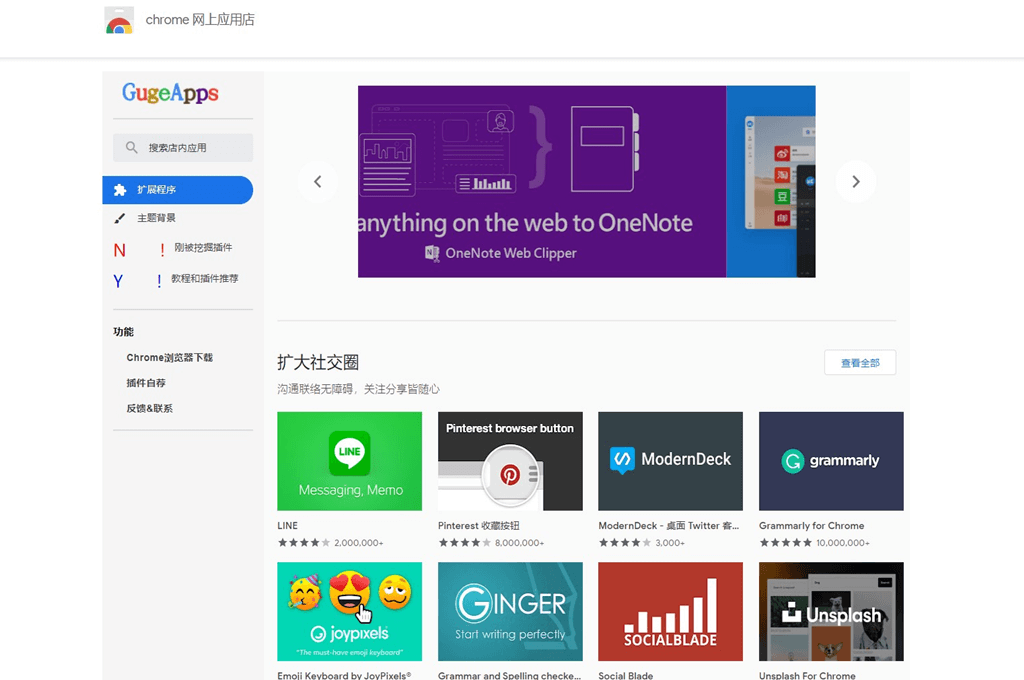Open the Social Blade extension thumbnail

click(670, 611)
